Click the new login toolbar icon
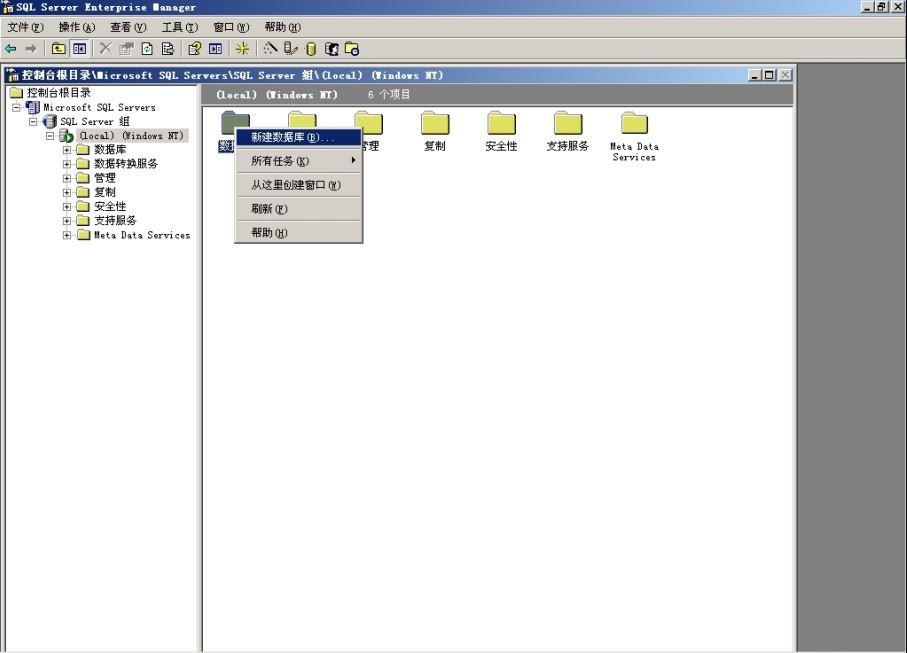The width and height of the screenshot is (907, 653). click(331, 49)
